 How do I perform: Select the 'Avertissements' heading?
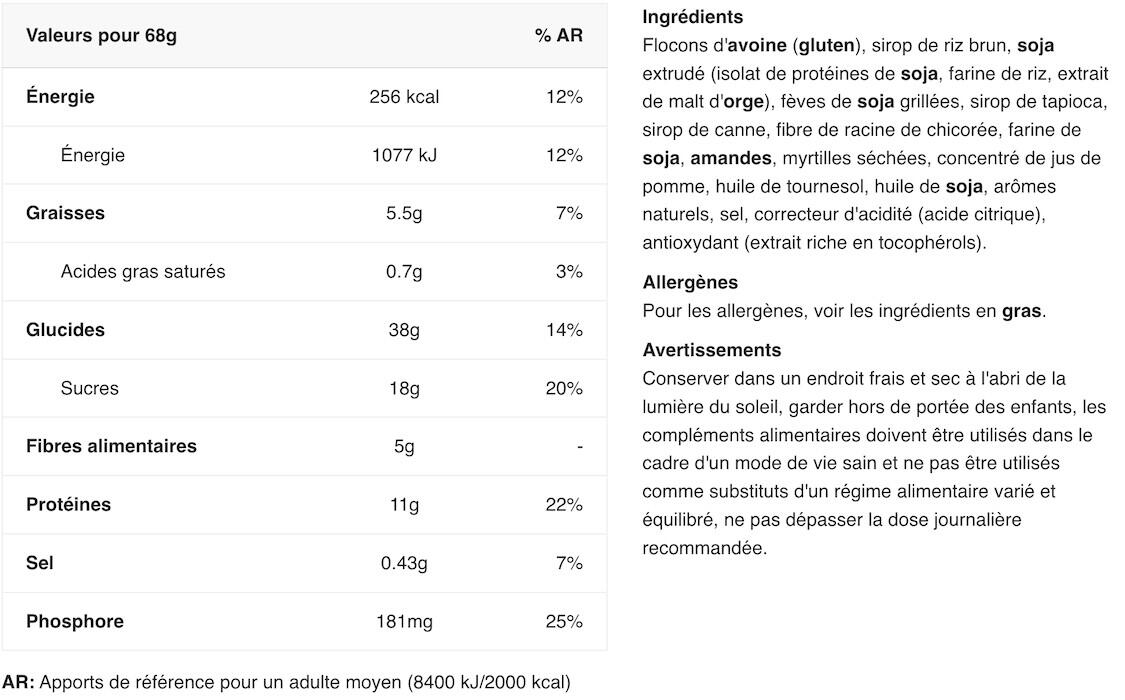(x=711, y=350)
